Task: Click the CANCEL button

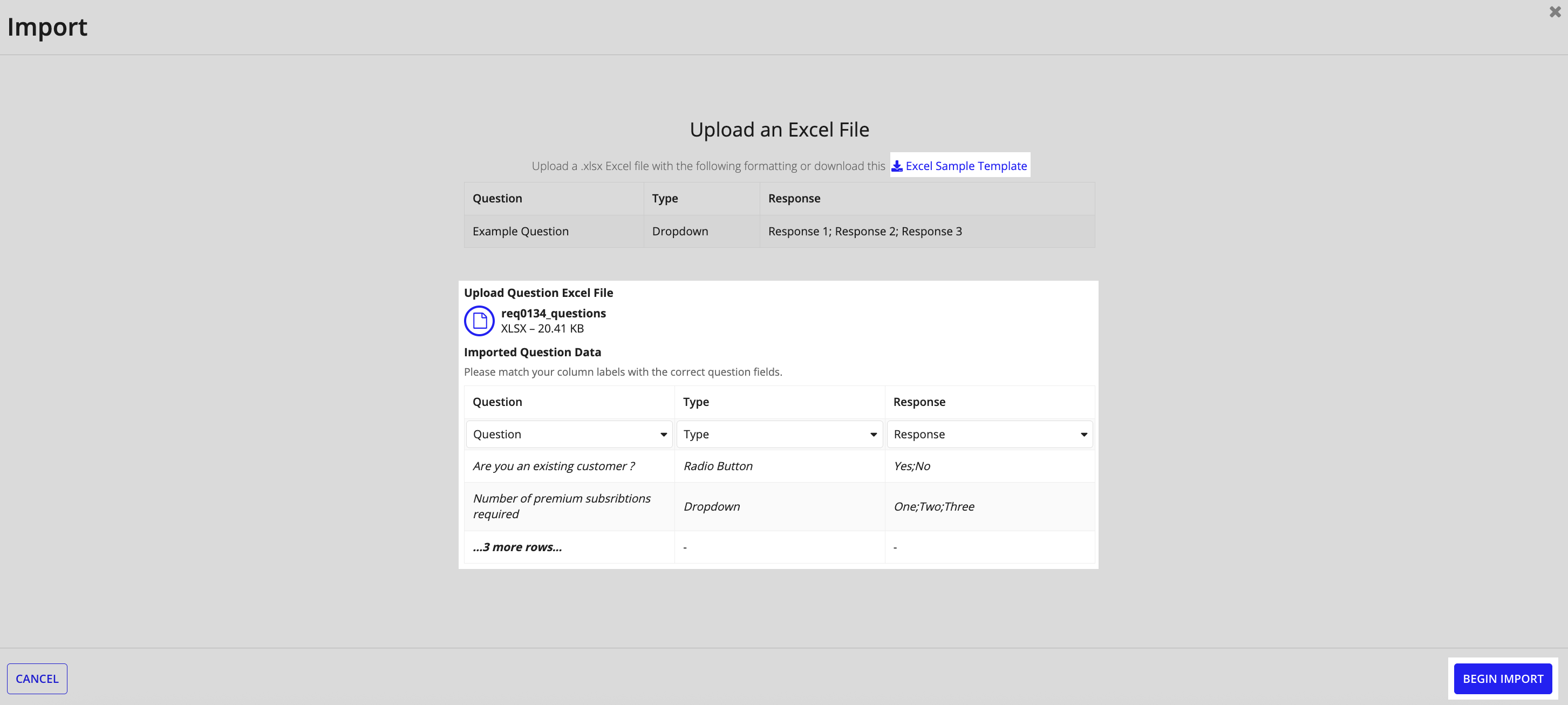Action: pyautogui.click(x=37, y=678)
